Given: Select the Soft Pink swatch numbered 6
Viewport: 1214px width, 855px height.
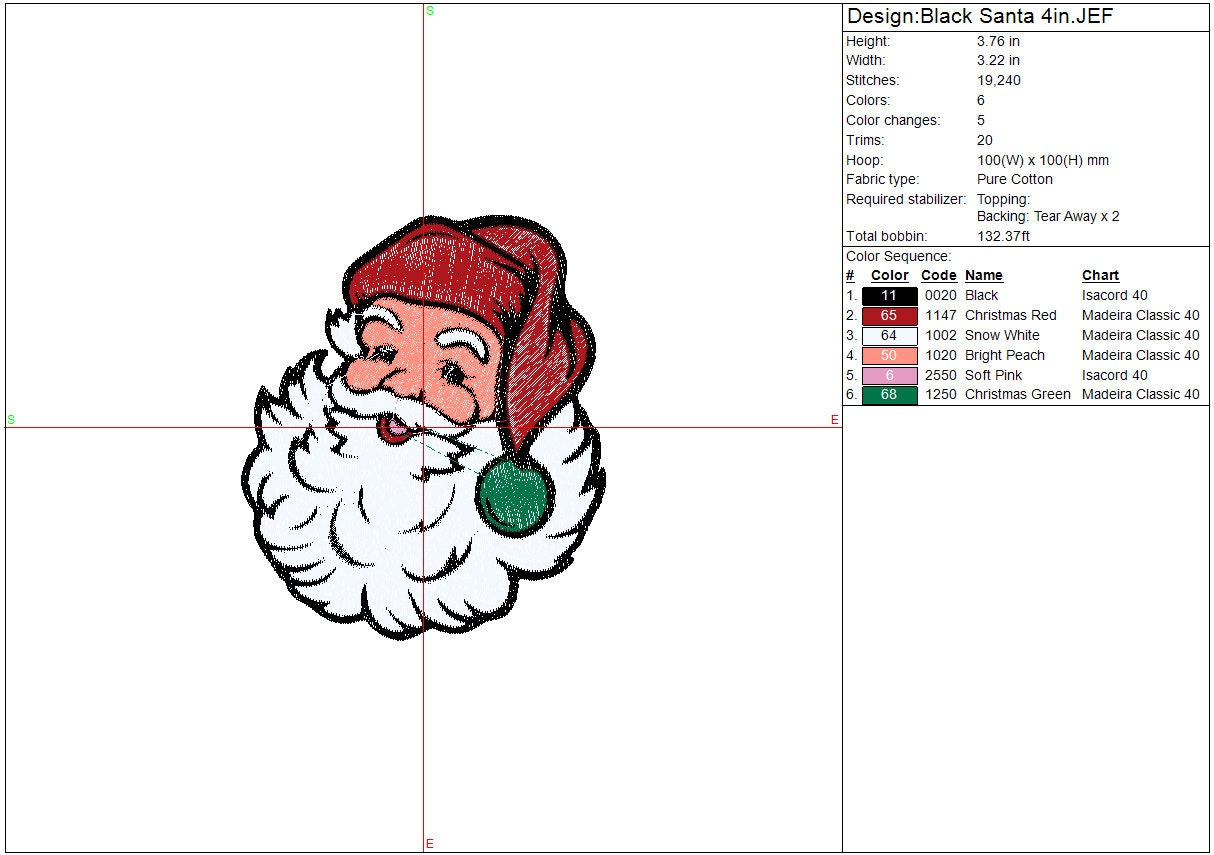Looking at the screenshot, I should tap(889, 376).
